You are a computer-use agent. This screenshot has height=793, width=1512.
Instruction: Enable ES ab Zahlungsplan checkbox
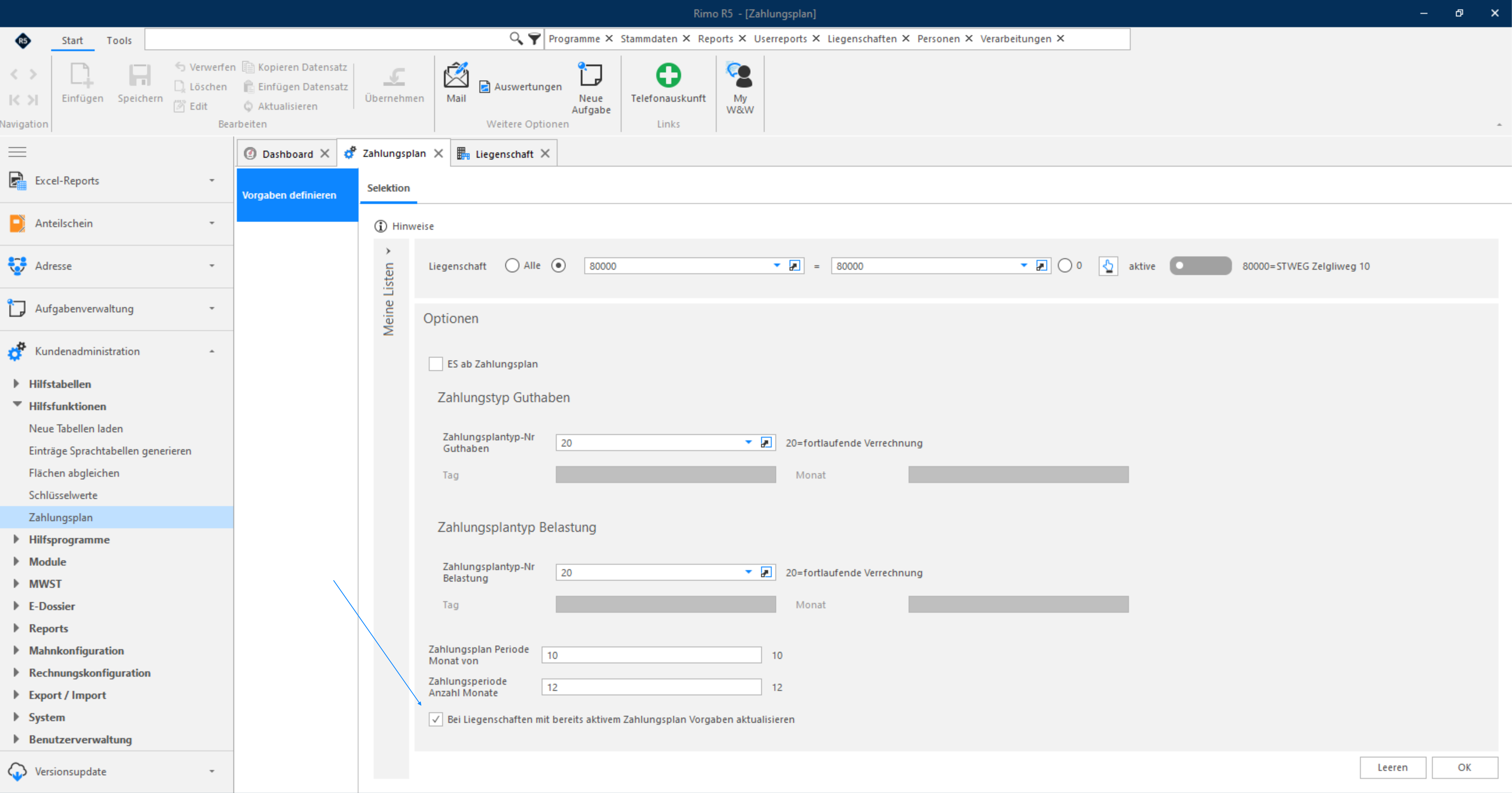(436, 364)
